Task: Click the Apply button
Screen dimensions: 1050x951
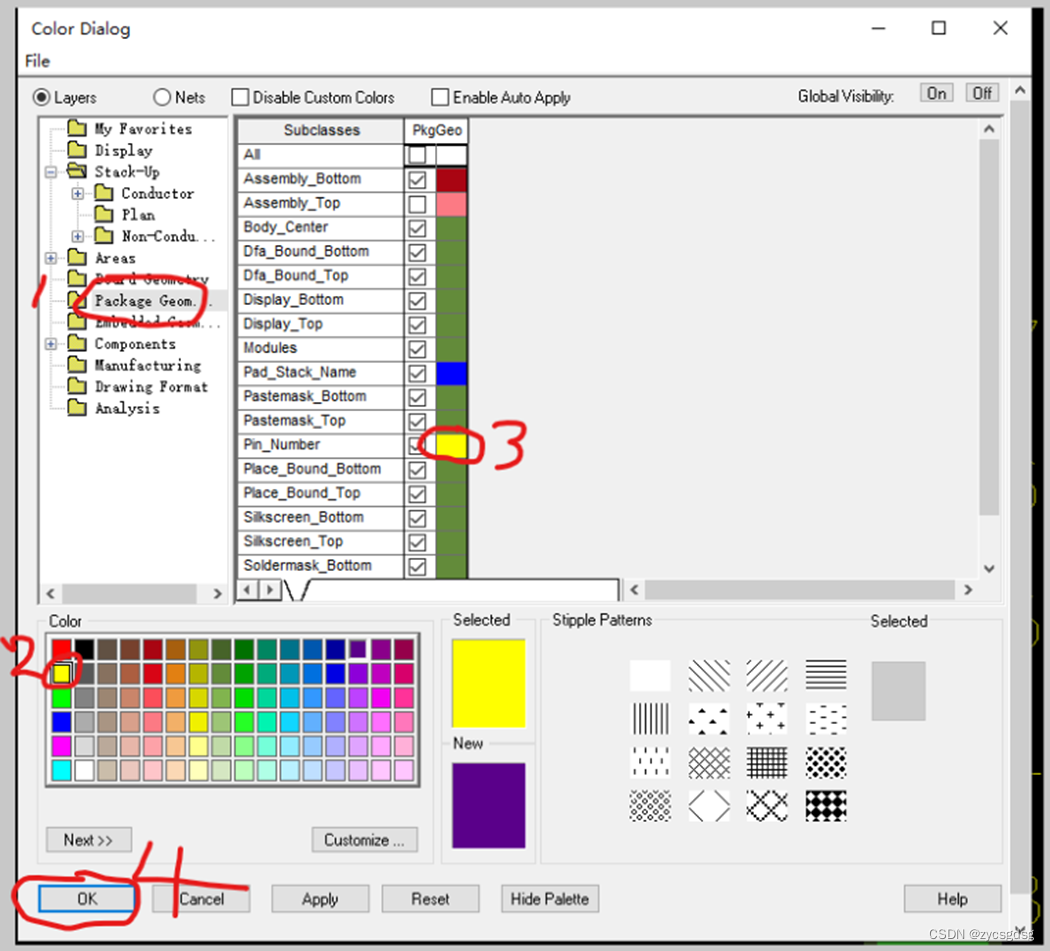Action: (320, 899)
